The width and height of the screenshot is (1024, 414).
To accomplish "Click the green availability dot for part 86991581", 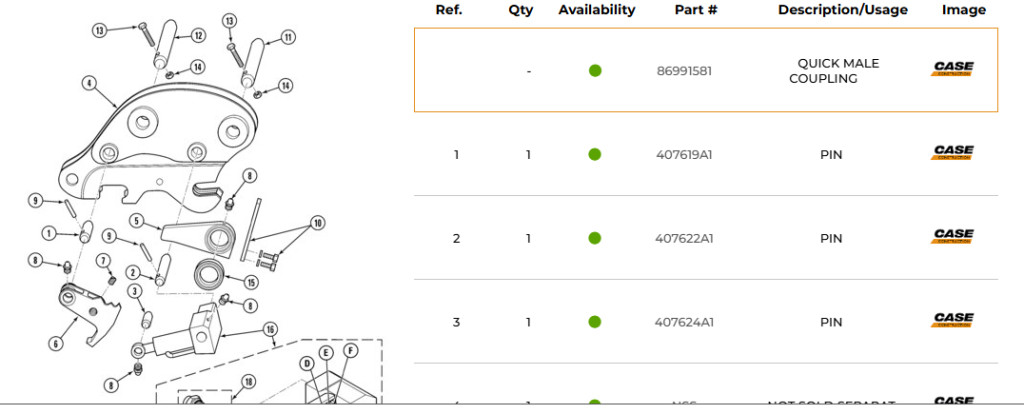I will [595, 71].
